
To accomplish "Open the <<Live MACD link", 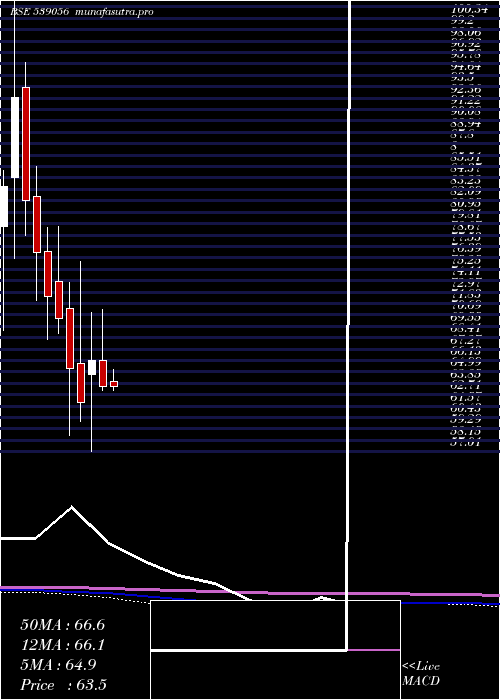I will point(421,674).
